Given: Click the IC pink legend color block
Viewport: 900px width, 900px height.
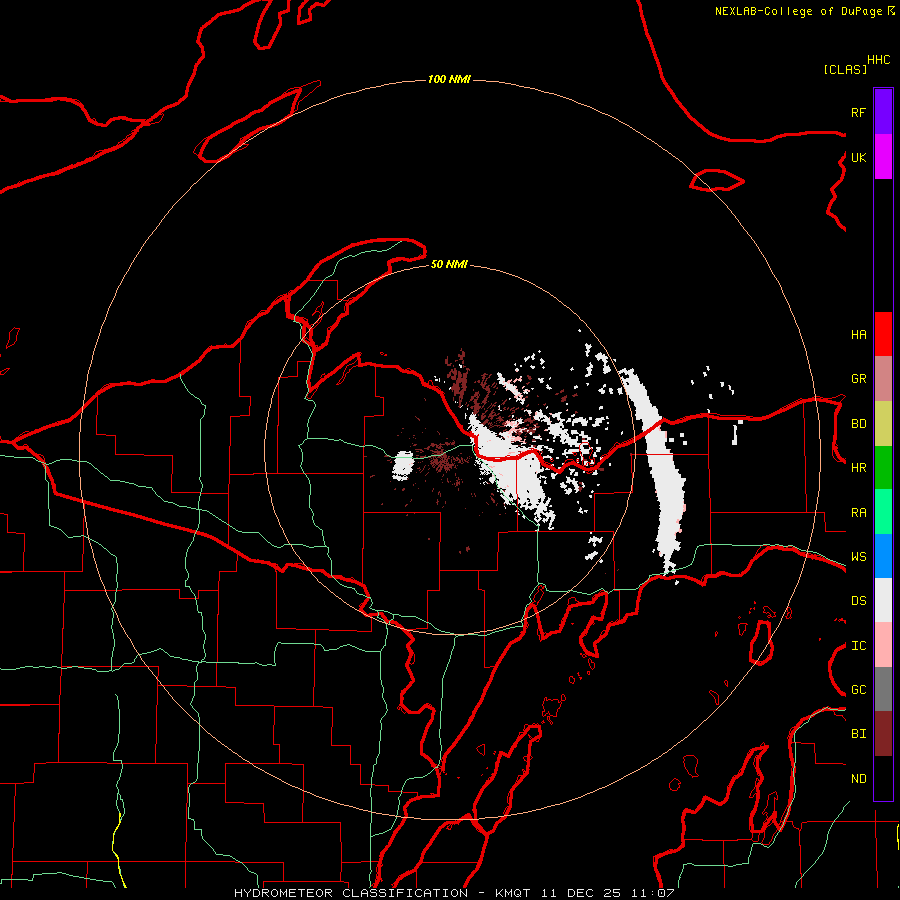Looking at the screenshot, I should click(883, 645).
